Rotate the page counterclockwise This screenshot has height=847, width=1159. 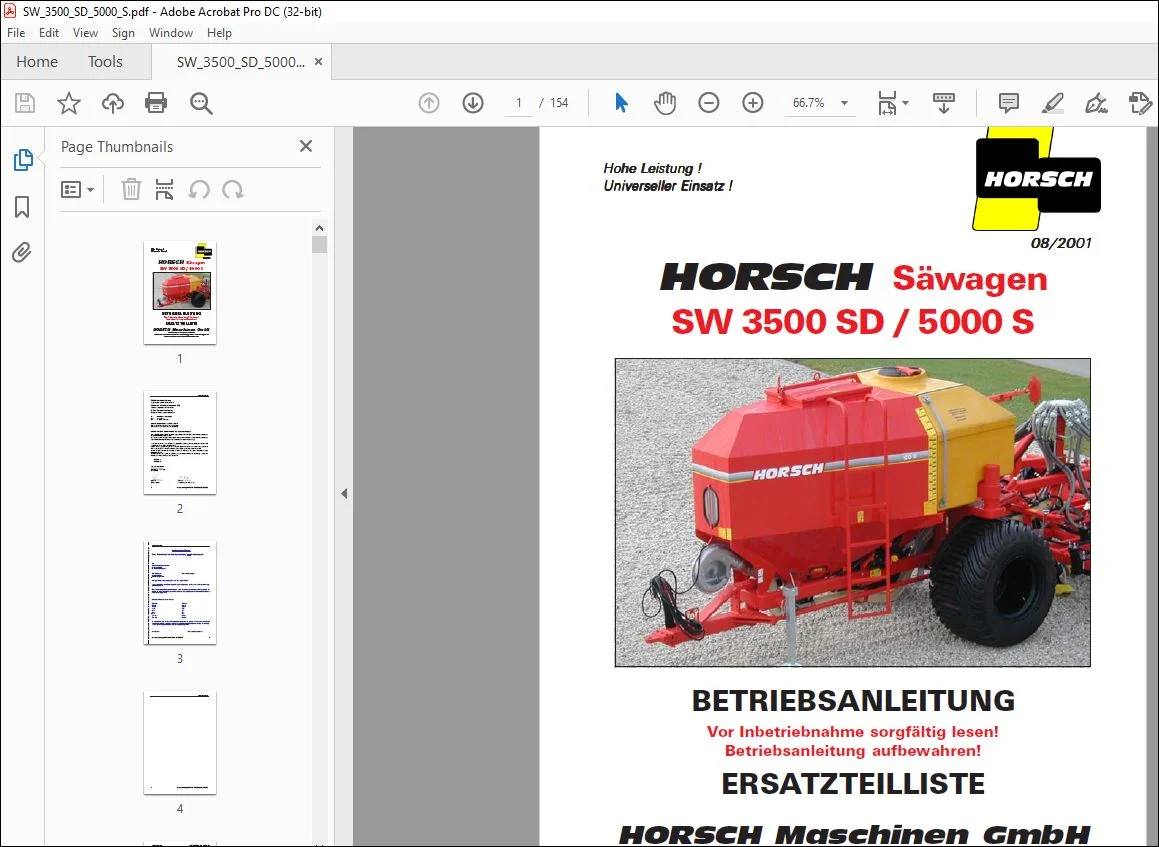click(199, 190)
